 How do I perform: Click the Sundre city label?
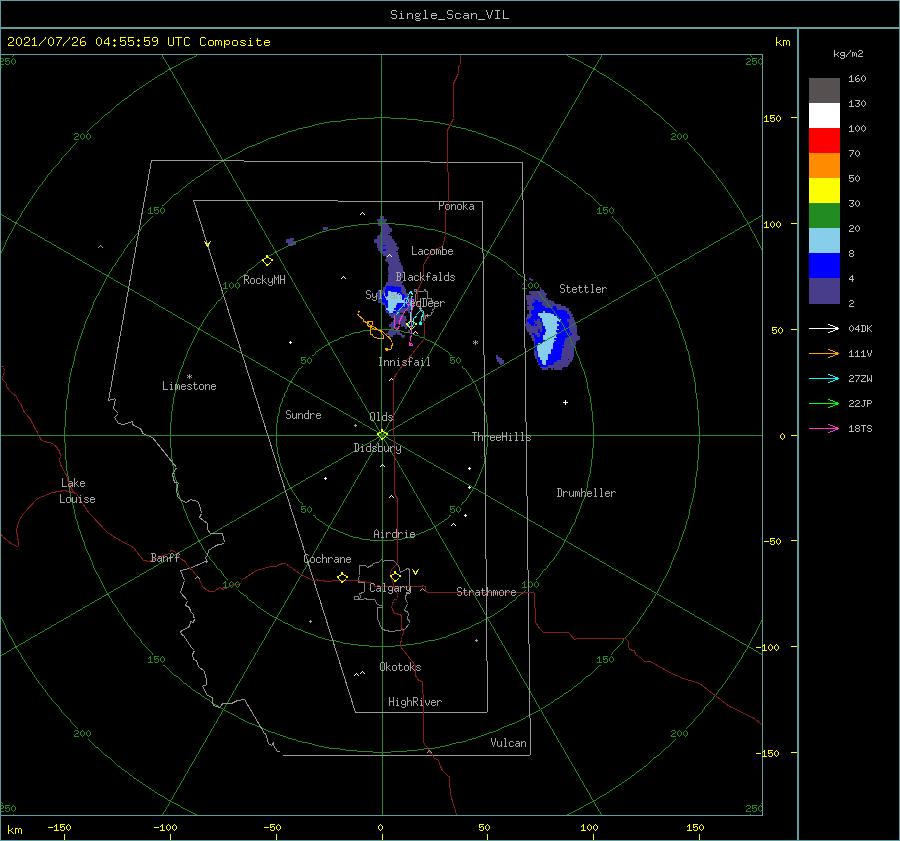pos(304,414)
